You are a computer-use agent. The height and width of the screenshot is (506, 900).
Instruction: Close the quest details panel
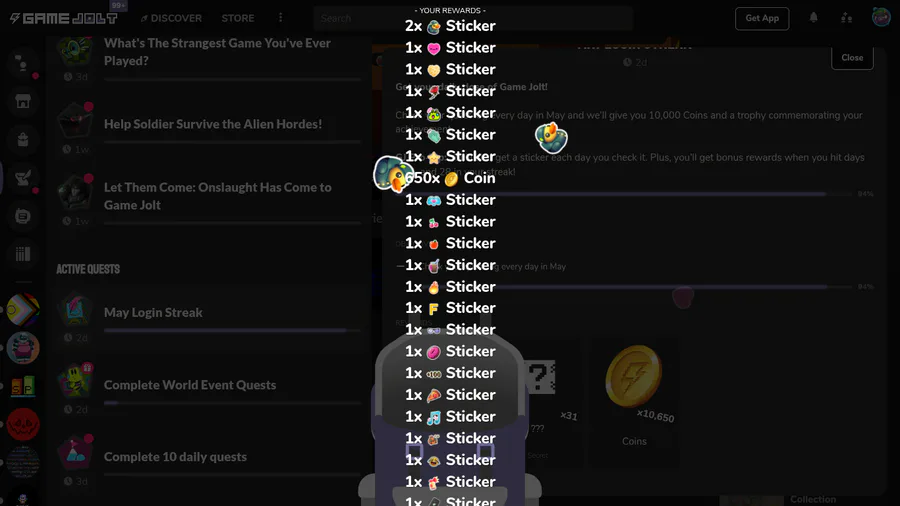tap(852, 57)
